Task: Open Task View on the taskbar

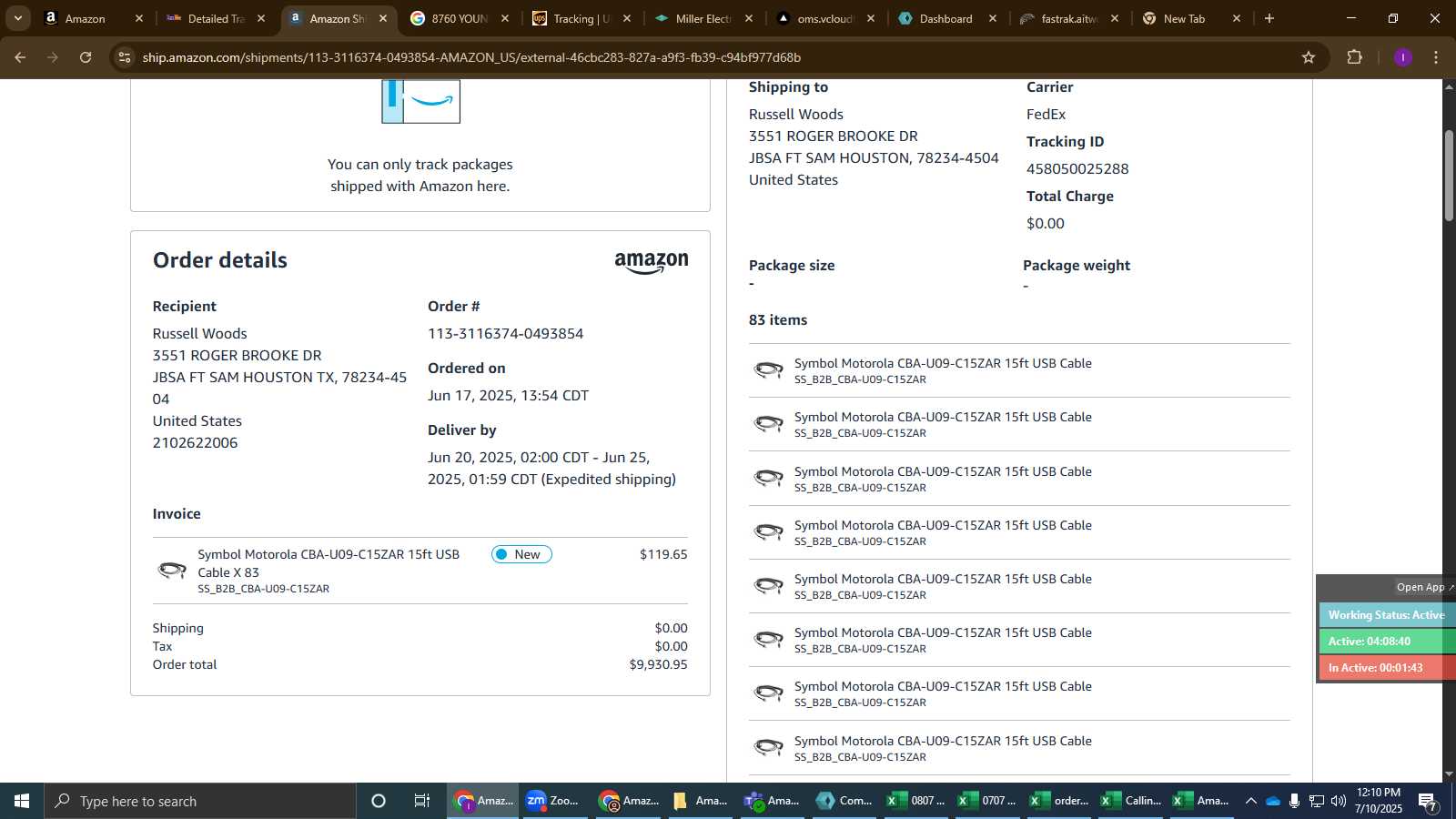Action: point(422,801)
